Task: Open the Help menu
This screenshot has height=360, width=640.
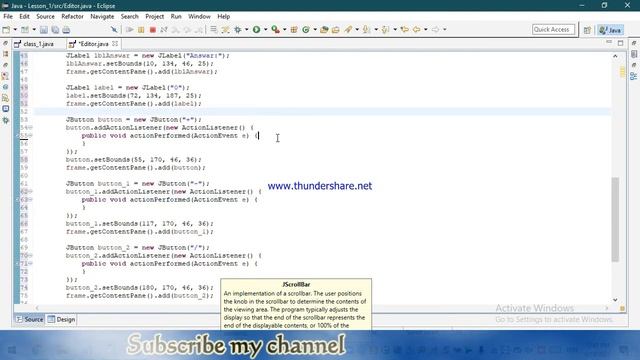Action: (x=223, y=17)
